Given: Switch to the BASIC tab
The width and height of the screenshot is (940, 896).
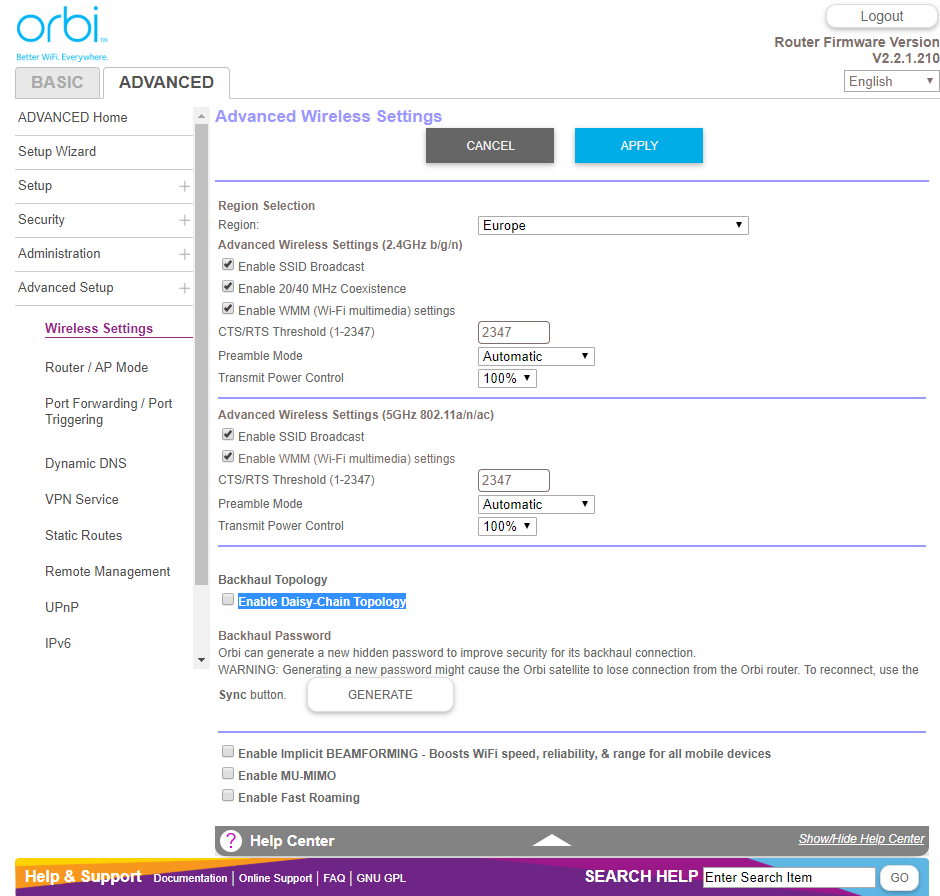Looking at the screenshot, I should coord(58,83).
